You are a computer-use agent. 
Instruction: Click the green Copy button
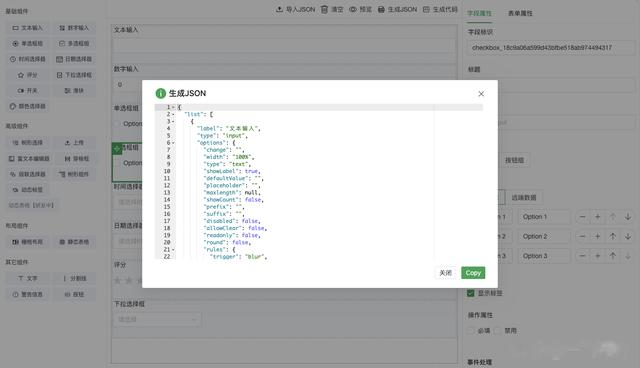473,273
